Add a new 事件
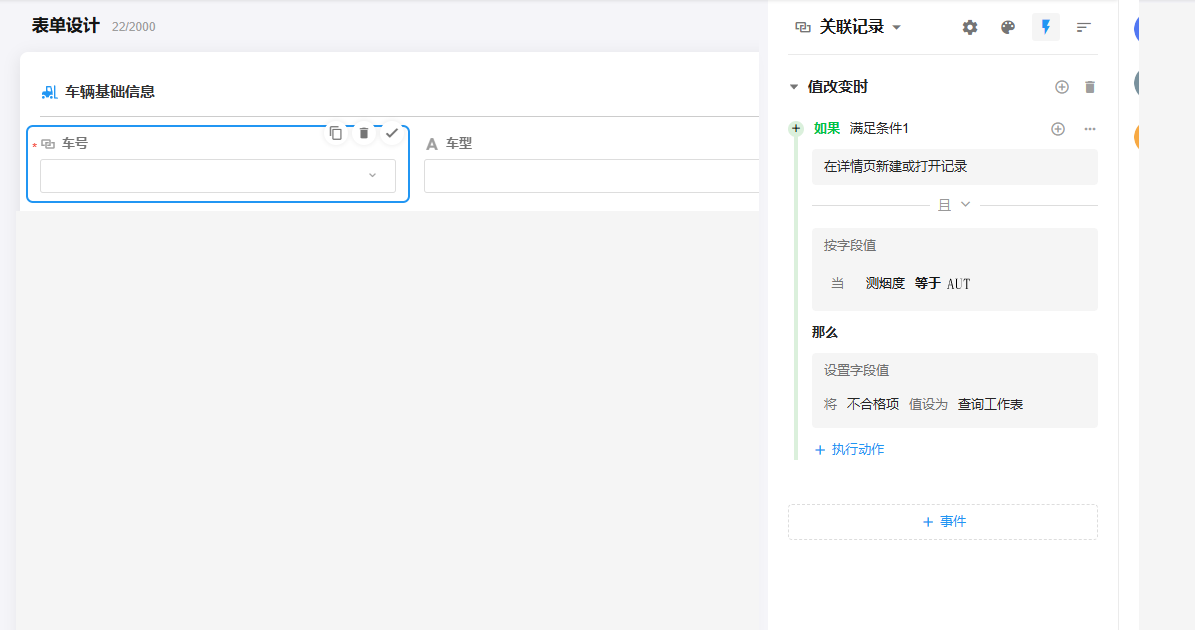Screen dimensions: 1195x630 [943, 522]
